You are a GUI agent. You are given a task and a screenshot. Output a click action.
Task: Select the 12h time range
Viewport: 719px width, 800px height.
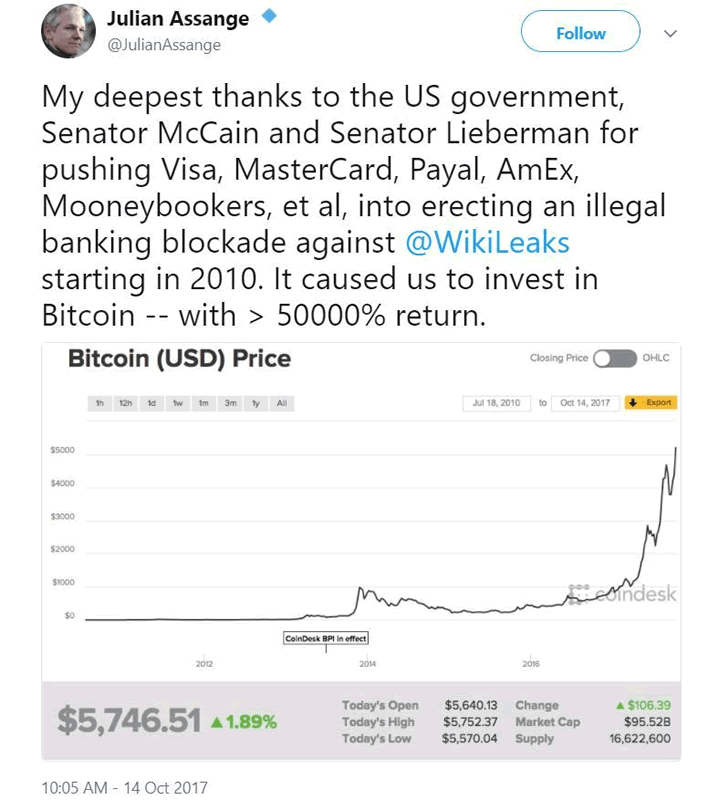tap(126, 403)
